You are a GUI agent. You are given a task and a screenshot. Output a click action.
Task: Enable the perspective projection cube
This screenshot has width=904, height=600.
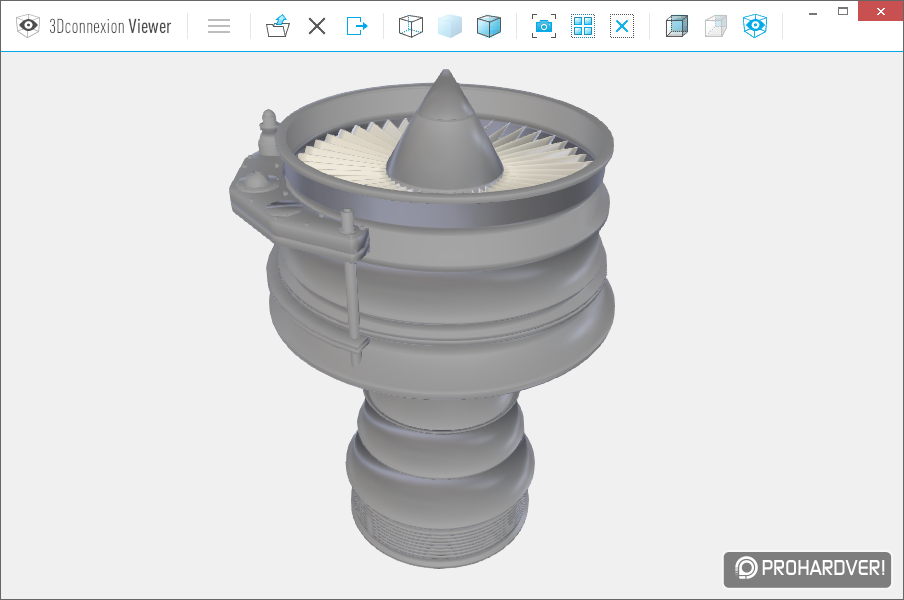point(676,26)
